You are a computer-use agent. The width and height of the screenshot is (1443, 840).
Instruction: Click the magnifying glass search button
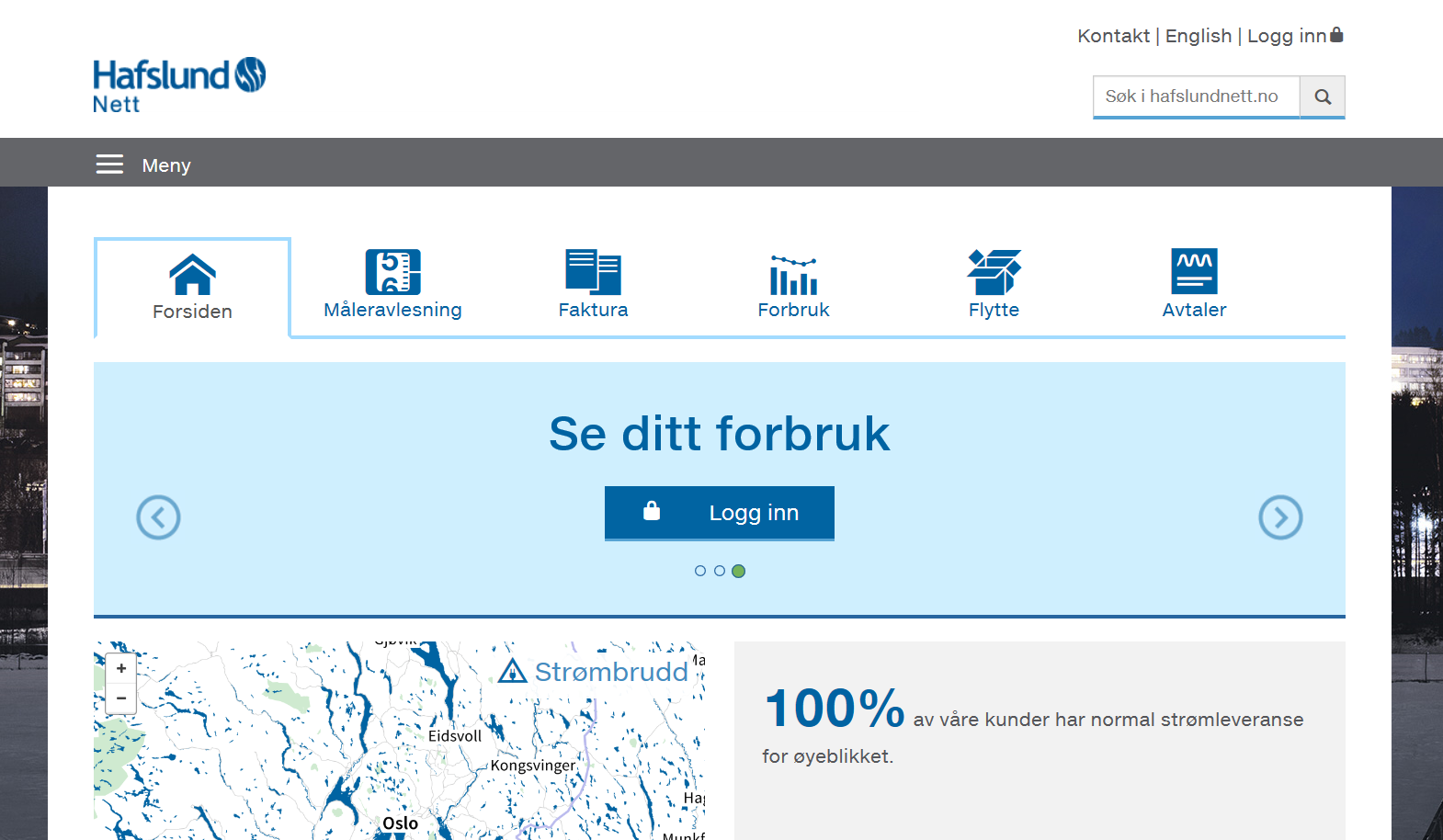[1323, 96]
